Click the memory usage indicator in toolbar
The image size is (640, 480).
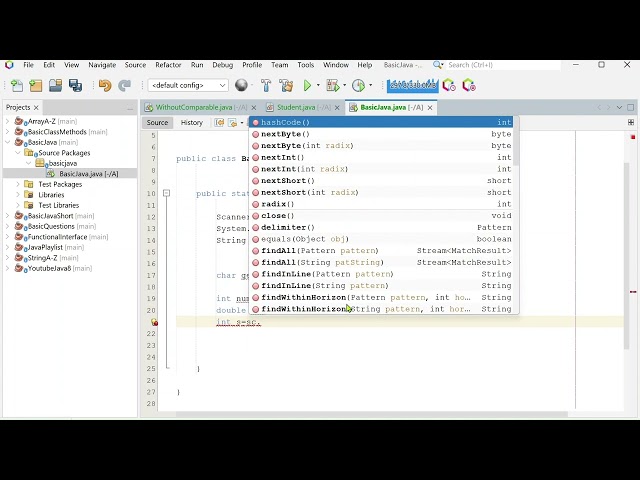tap(413, 85)
